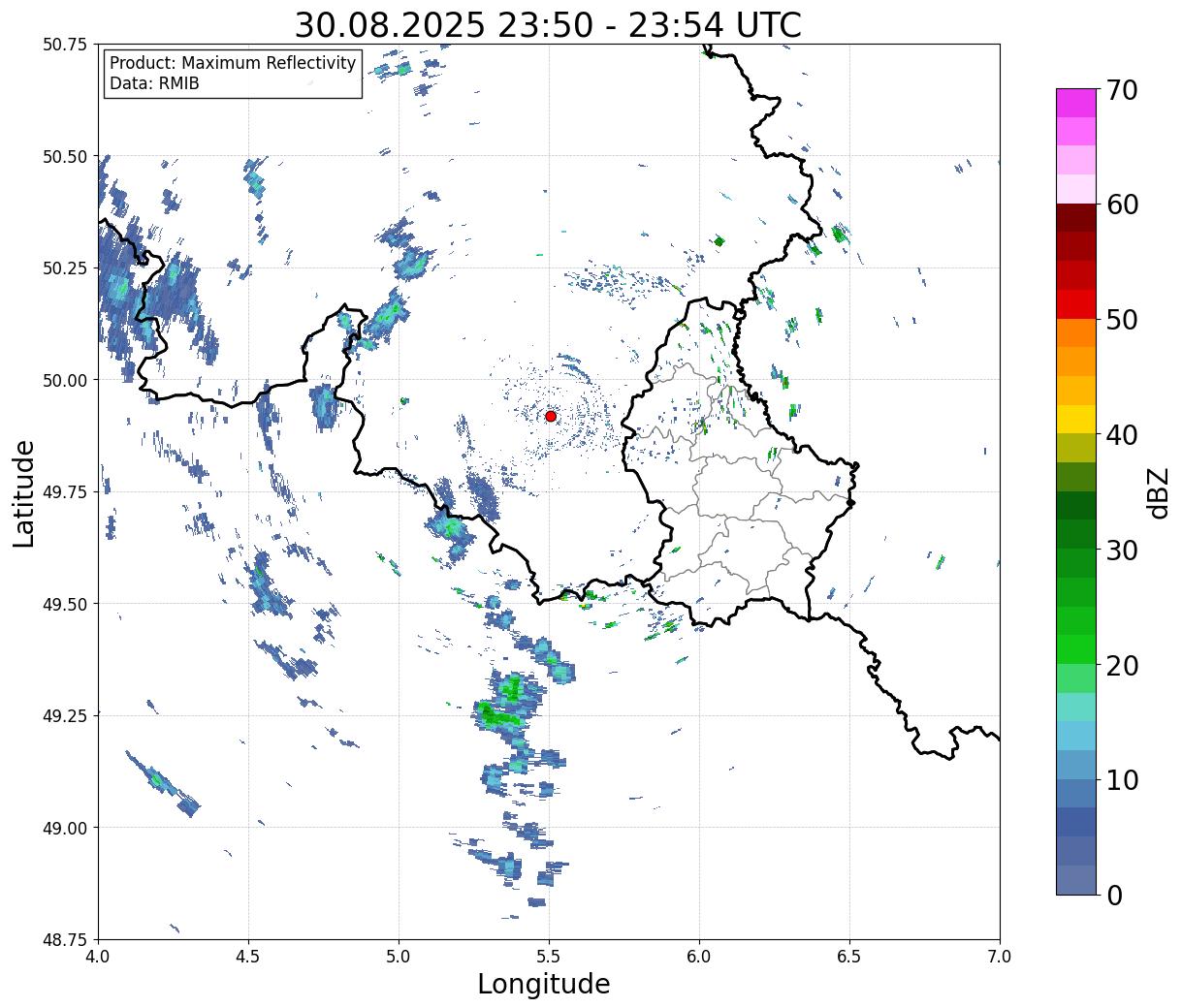The width and height of the screenshot is (1182, 1008).
Task: Click the longitude tick label 6.0
Action: 699,957
